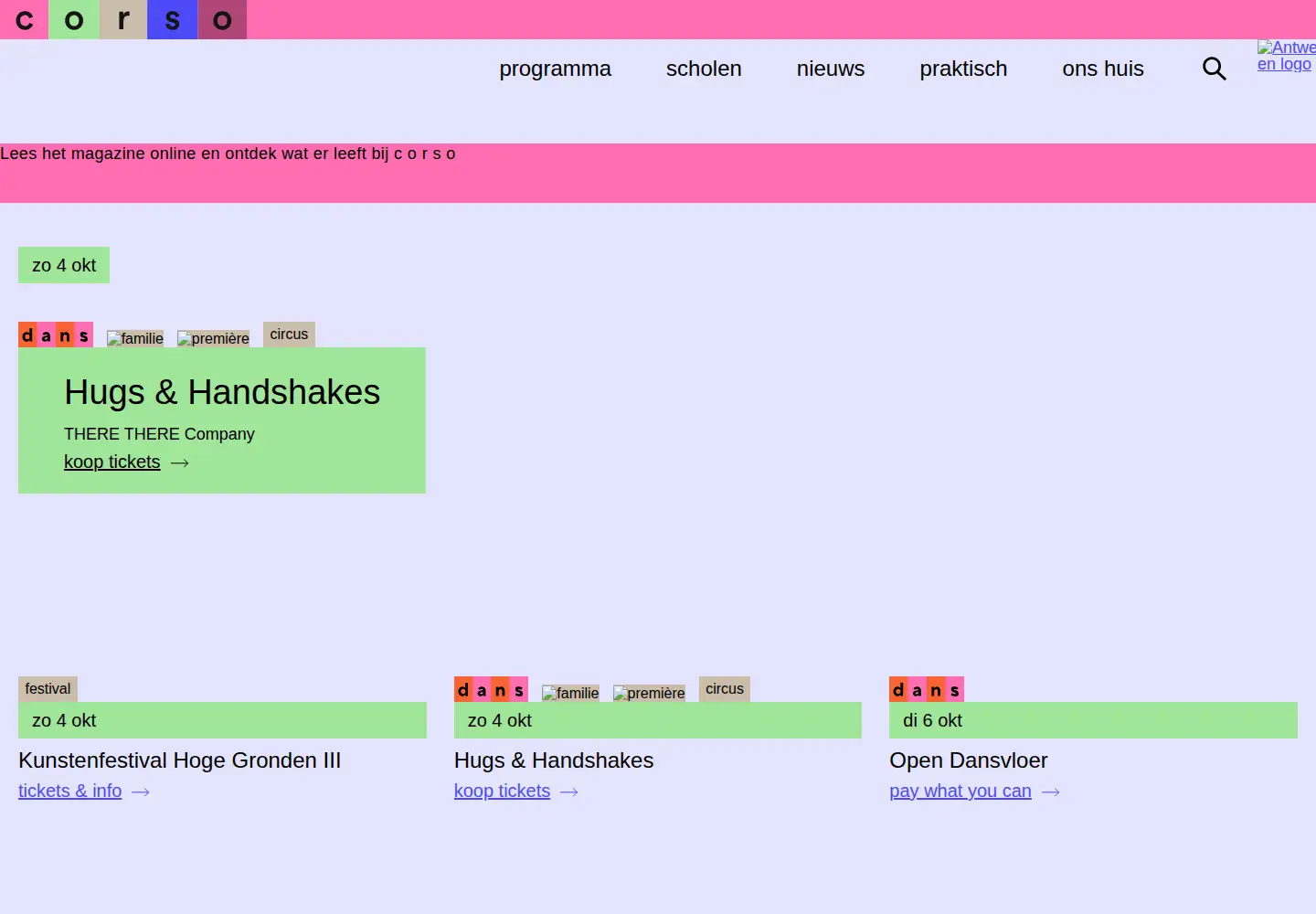Click the 'THERE THERE Company' text
1316x914 pixels.
click(159, 434)
